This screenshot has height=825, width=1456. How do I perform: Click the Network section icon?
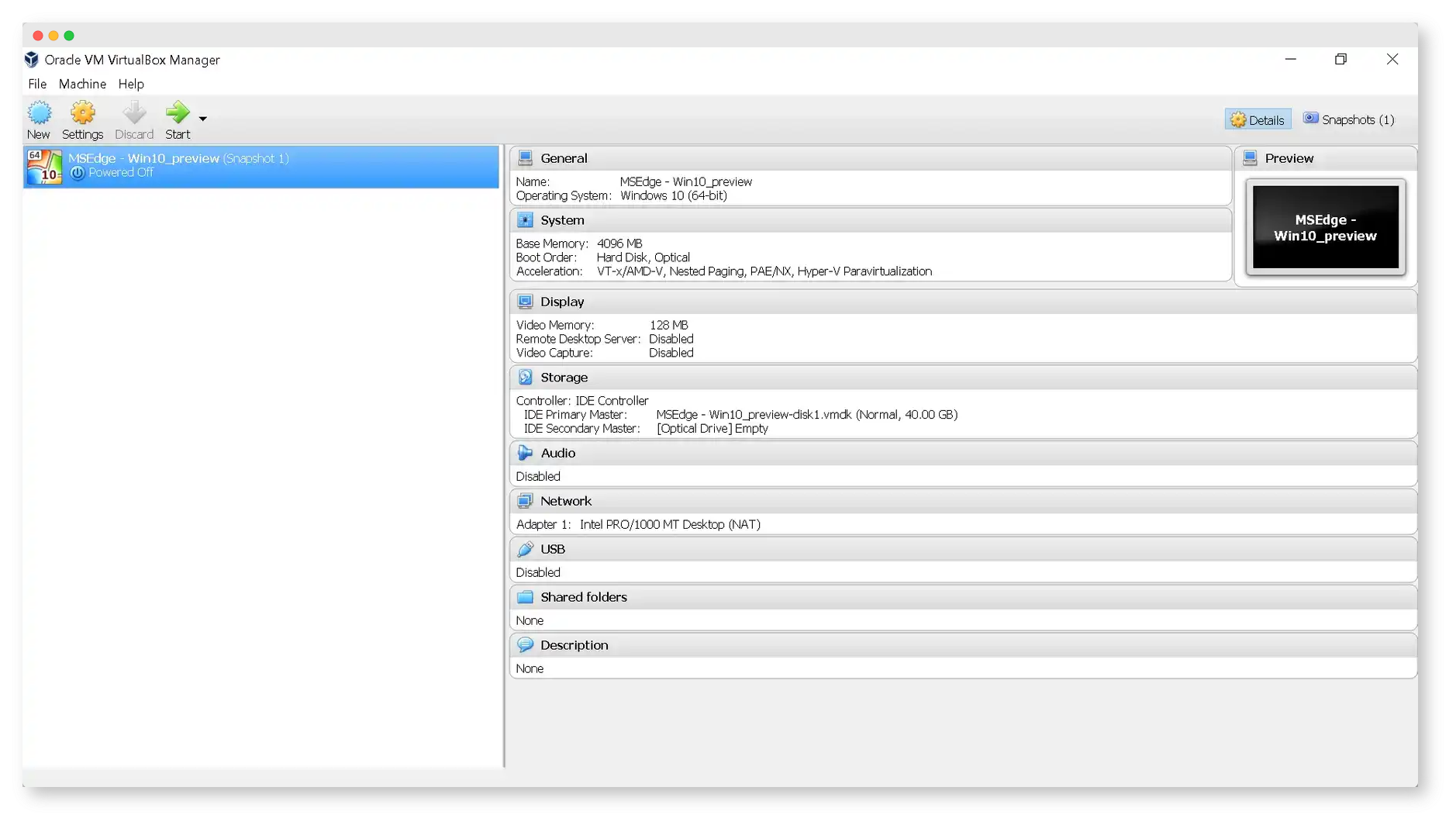[525, 501]
